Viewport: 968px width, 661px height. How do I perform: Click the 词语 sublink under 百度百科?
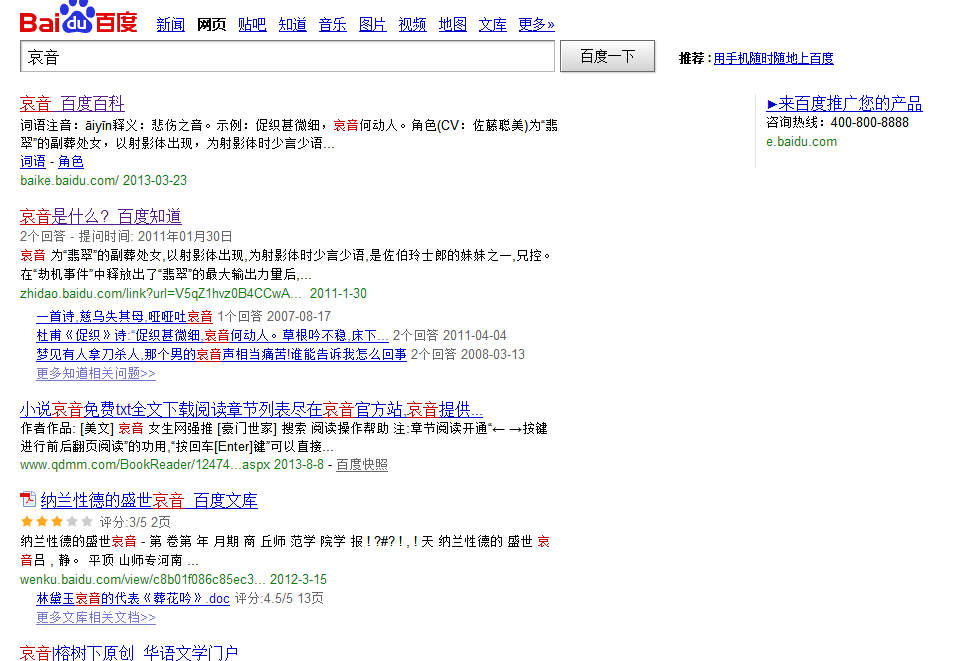pyautogui.click(x=33, y=162)
